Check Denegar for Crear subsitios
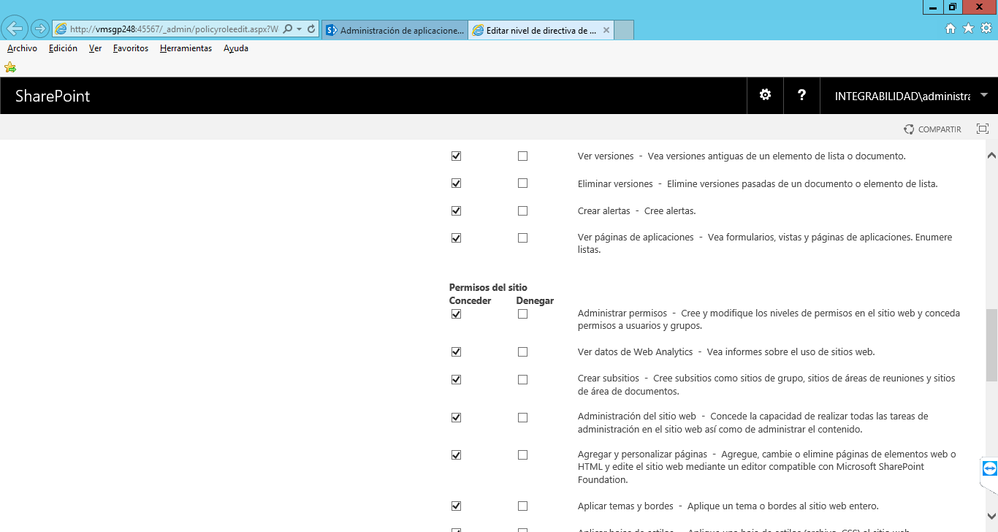Image resolution: width=998 pixels, height=532 pixels. click(523, 380)
